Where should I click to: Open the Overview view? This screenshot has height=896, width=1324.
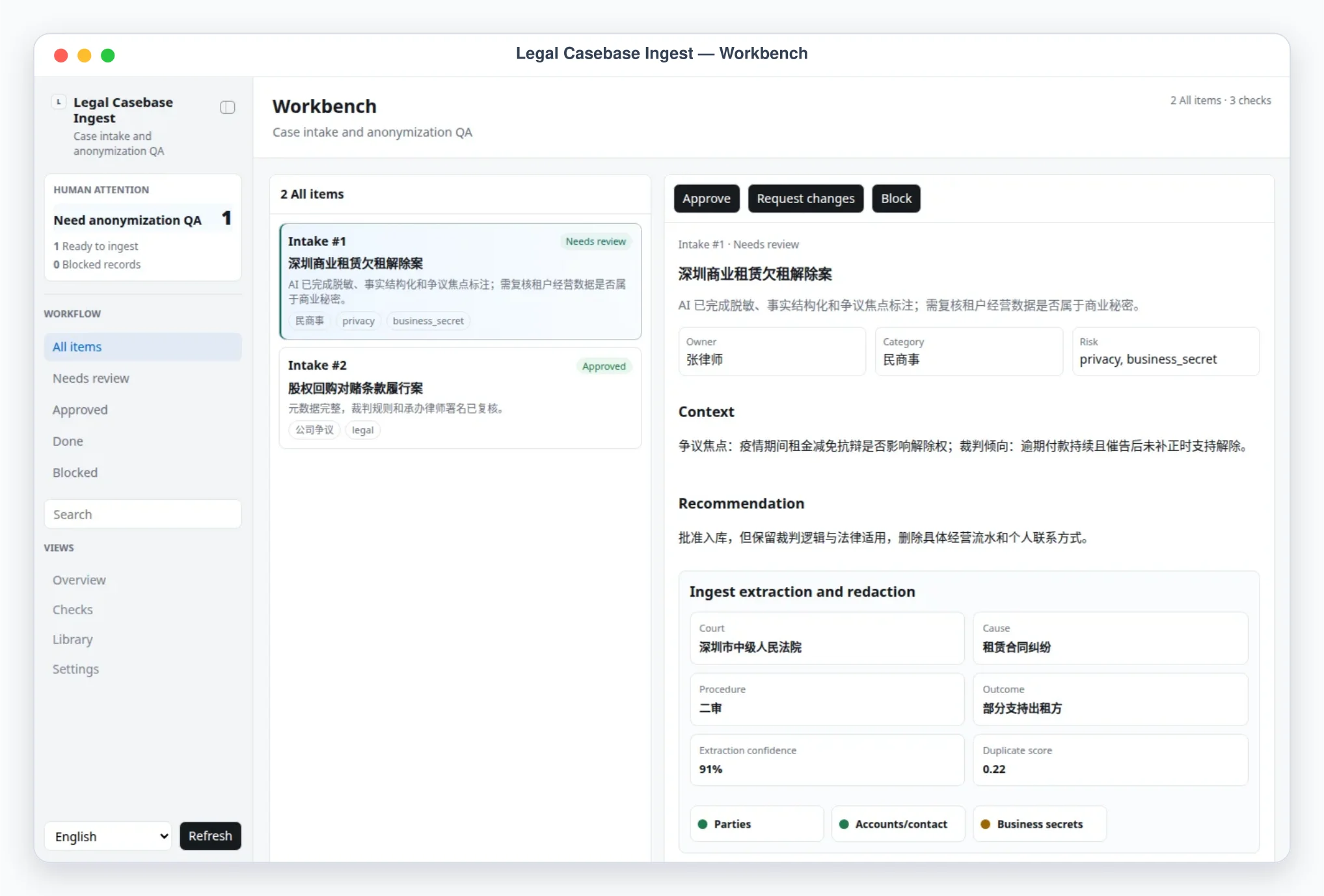tap(142, 580)
